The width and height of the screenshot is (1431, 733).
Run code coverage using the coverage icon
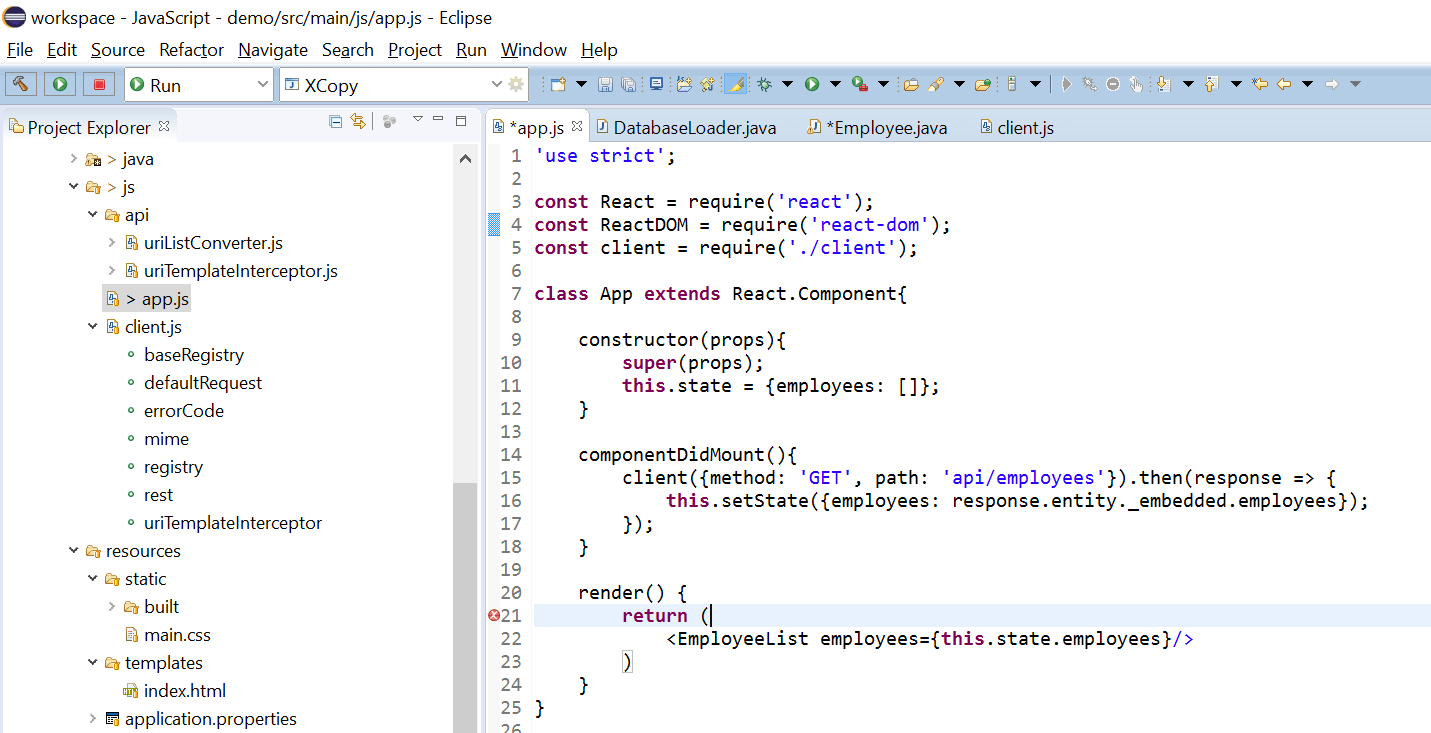pyautogui.click(x=858, y=84)
